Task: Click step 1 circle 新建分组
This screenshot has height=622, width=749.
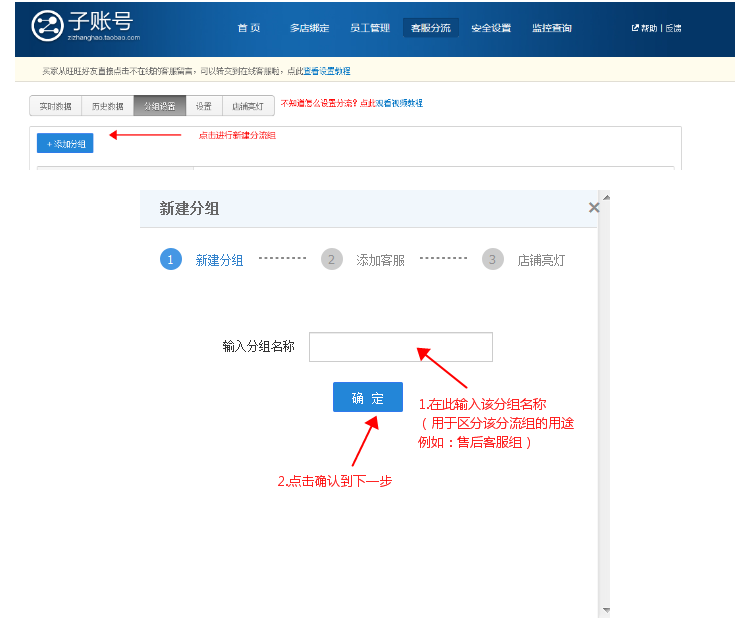Action: pos(171,259)
